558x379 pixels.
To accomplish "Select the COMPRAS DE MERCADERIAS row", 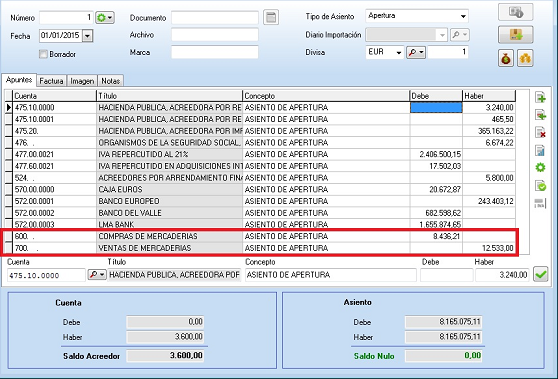I will coord(260,236).
